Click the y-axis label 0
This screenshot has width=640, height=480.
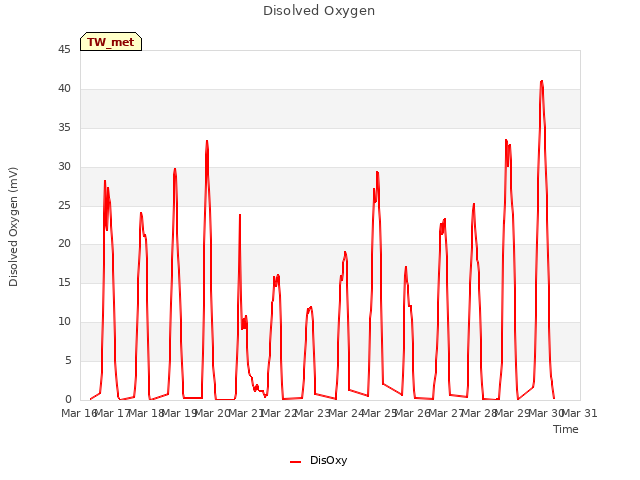[68, 399]
